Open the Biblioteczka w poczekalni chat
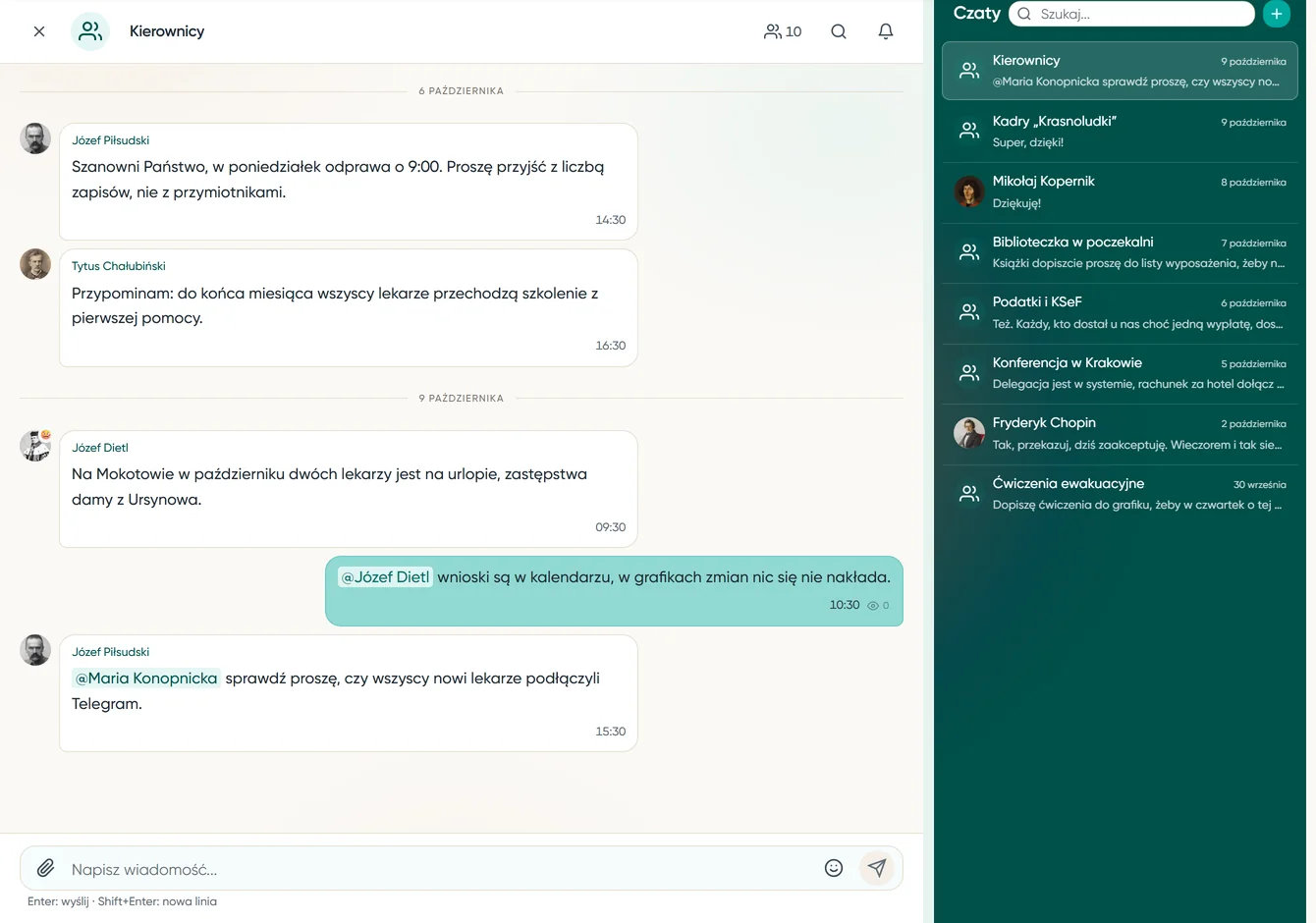 [x=1120, y=252]
